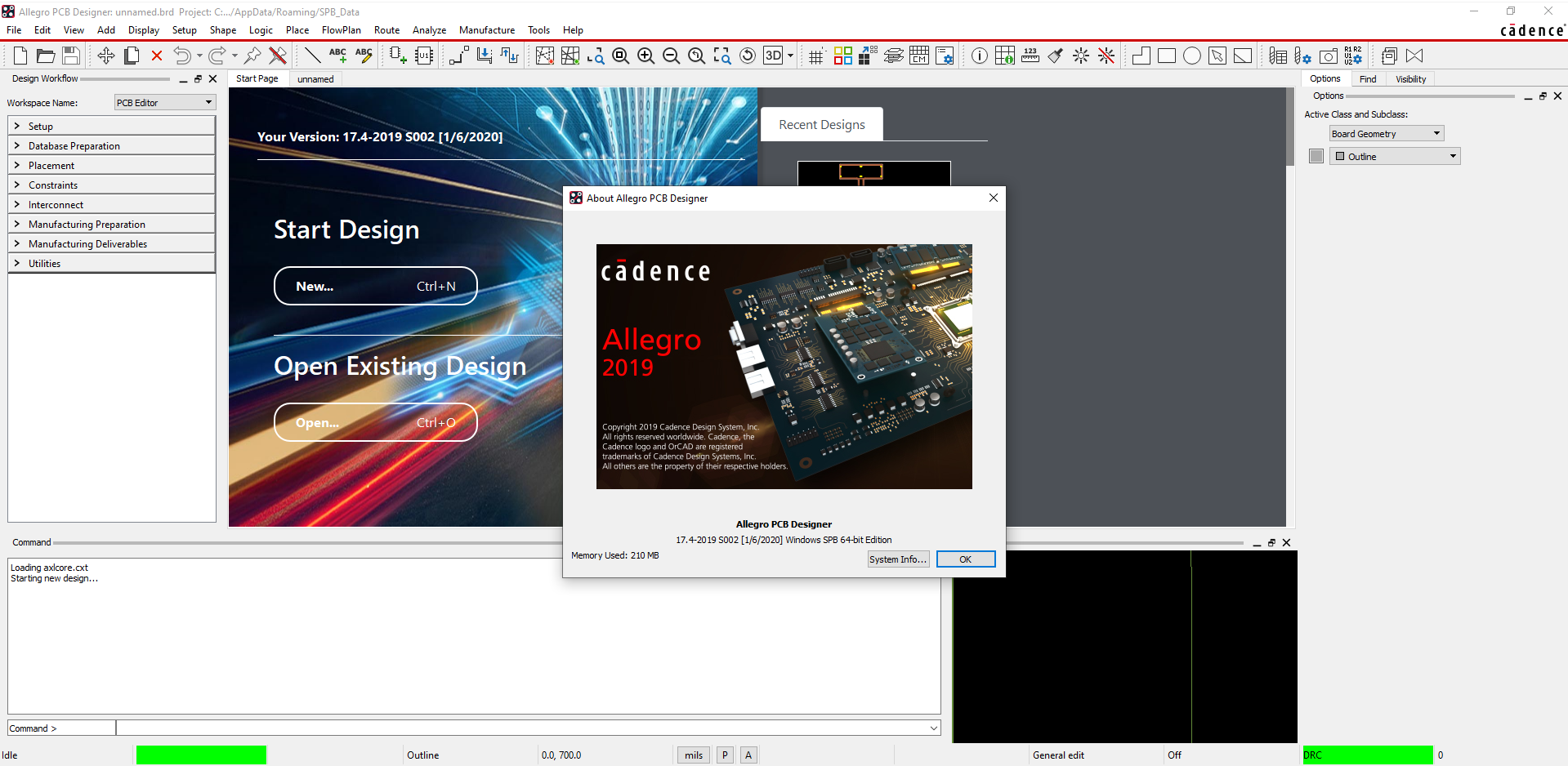Toggle the mils units button
1568x766 pixels.
pos(694,755)
